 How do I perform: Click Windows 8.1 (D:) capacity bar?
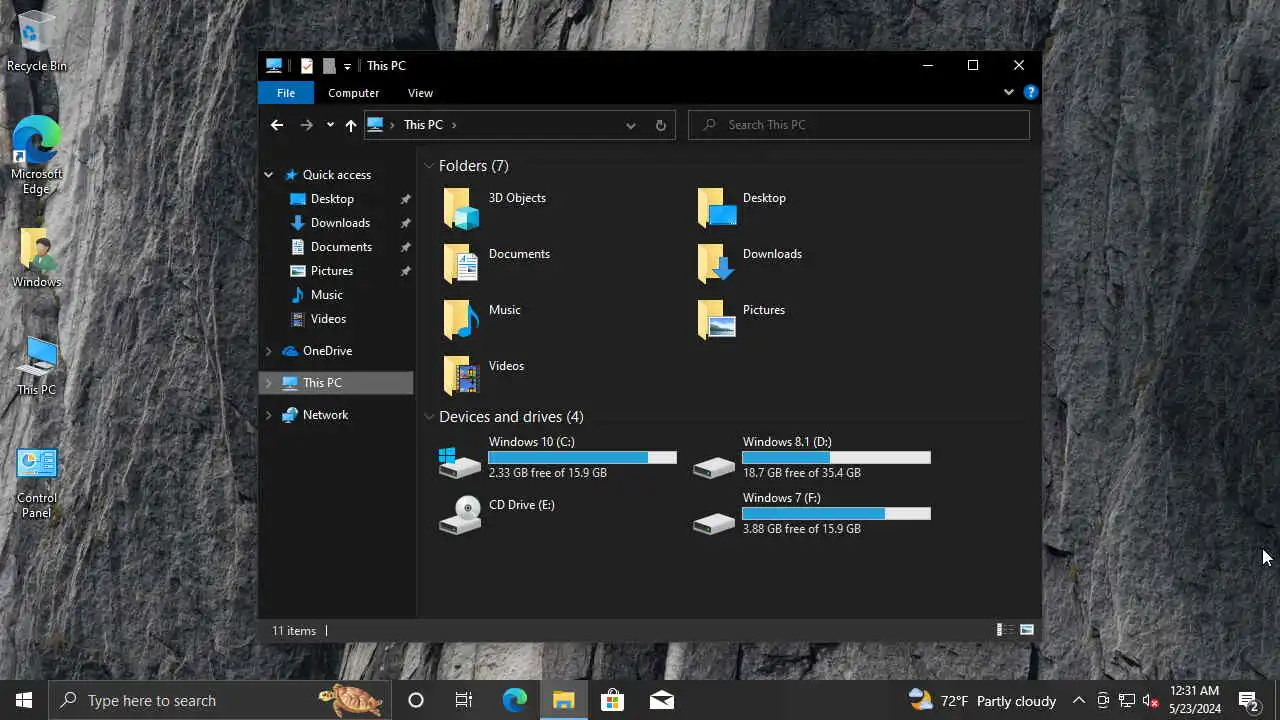pyautogui.click(x=836, y=457)
